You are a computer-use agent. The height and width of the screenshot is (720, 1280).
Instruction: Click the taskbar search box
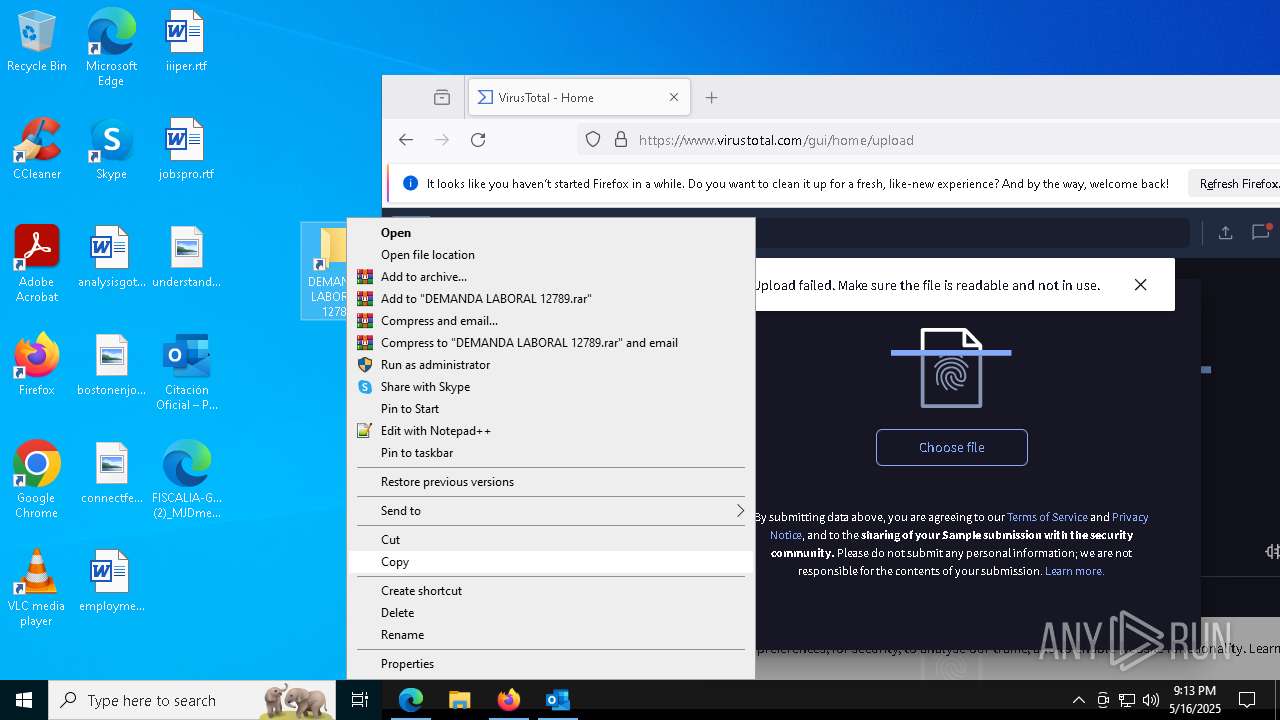[x=192, y=700]
